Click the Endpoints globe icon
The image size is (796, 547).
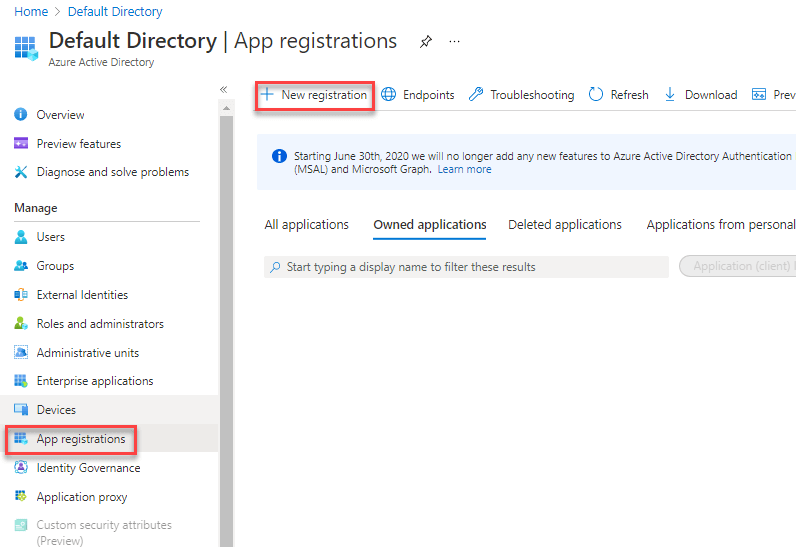point(388,94)
